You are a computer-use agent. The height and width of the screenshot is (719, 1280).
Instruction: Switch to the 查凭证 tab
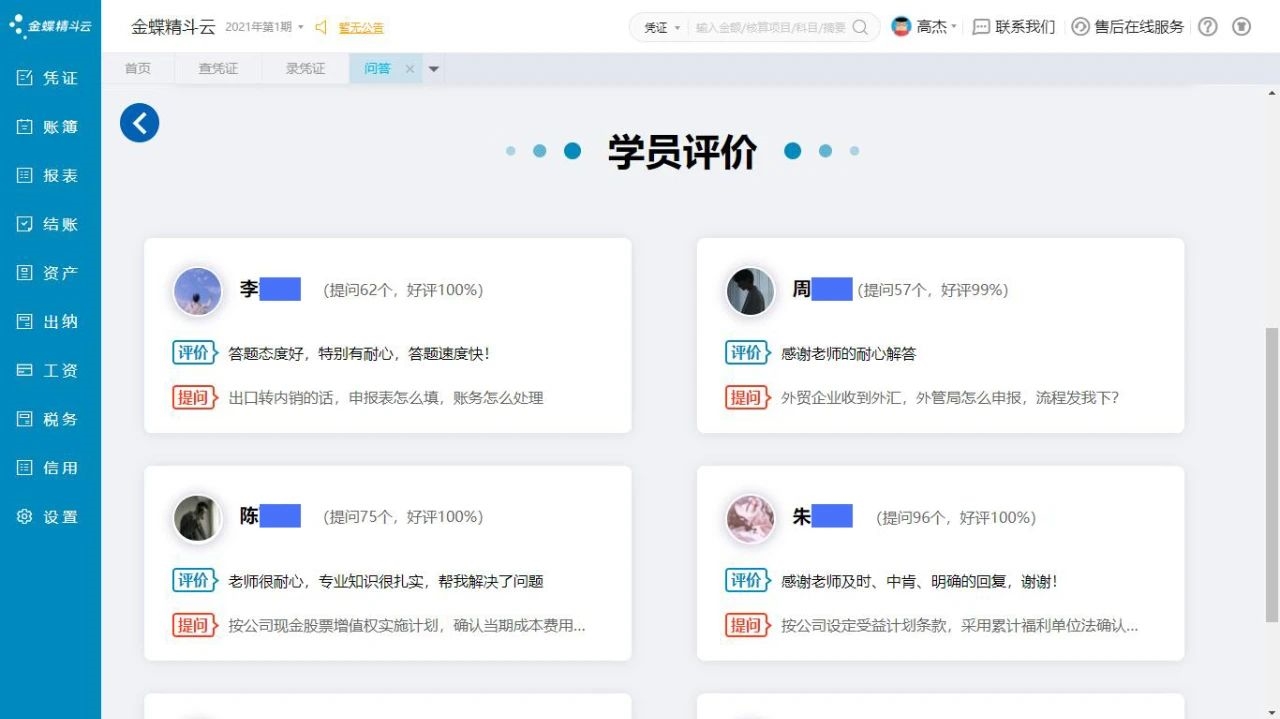[218, 69]
